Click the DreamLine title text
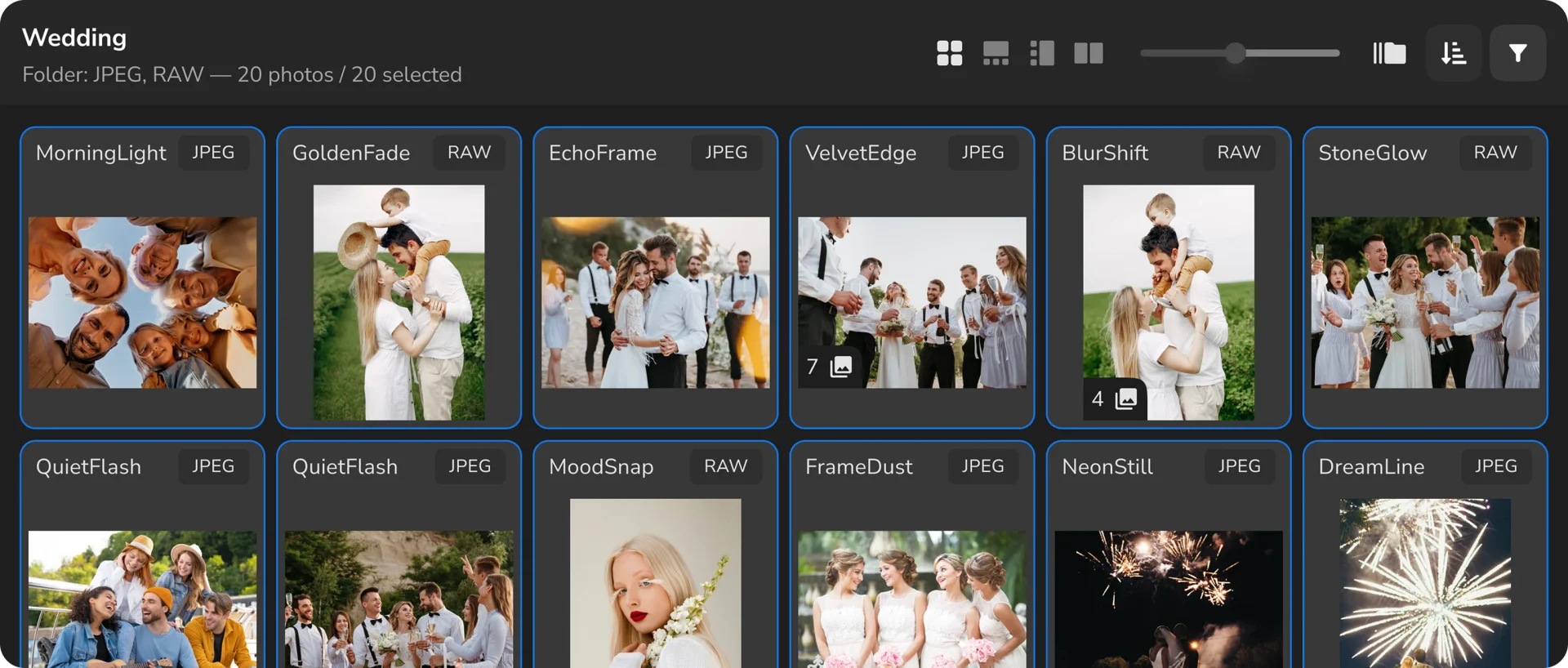This screenshot has width=1568, height=668. click(x=1371, y=467)
